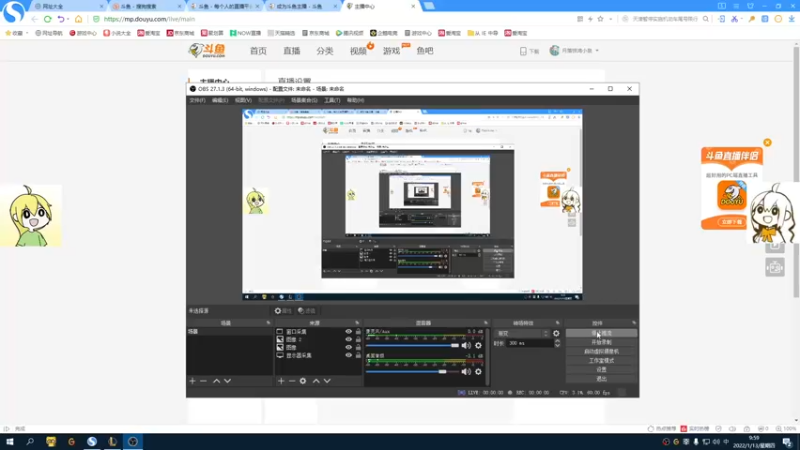Mute the 桌面音频 channel speaker icon
Screen dimensions: 800x450
(x=466, y=371)
